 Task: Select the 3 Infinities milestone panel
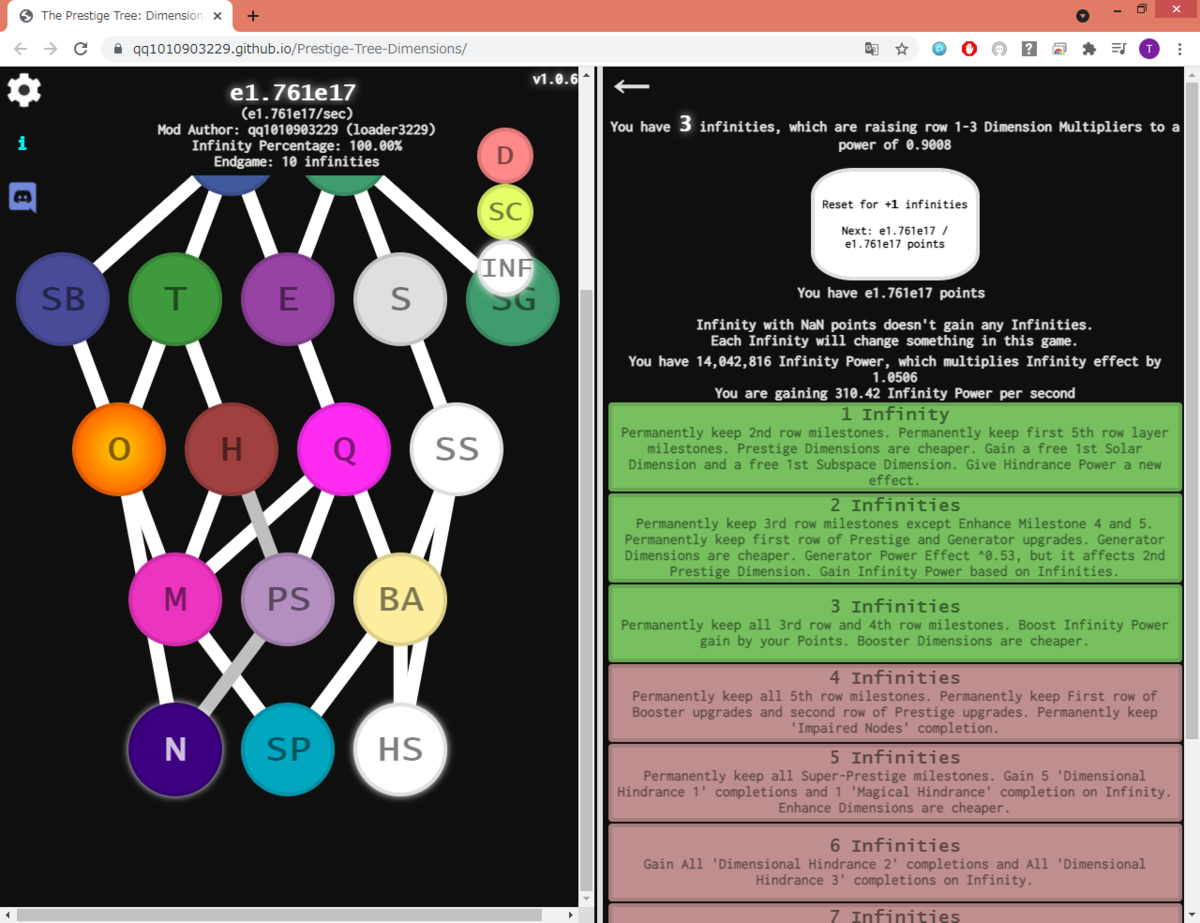pos(895,623)
